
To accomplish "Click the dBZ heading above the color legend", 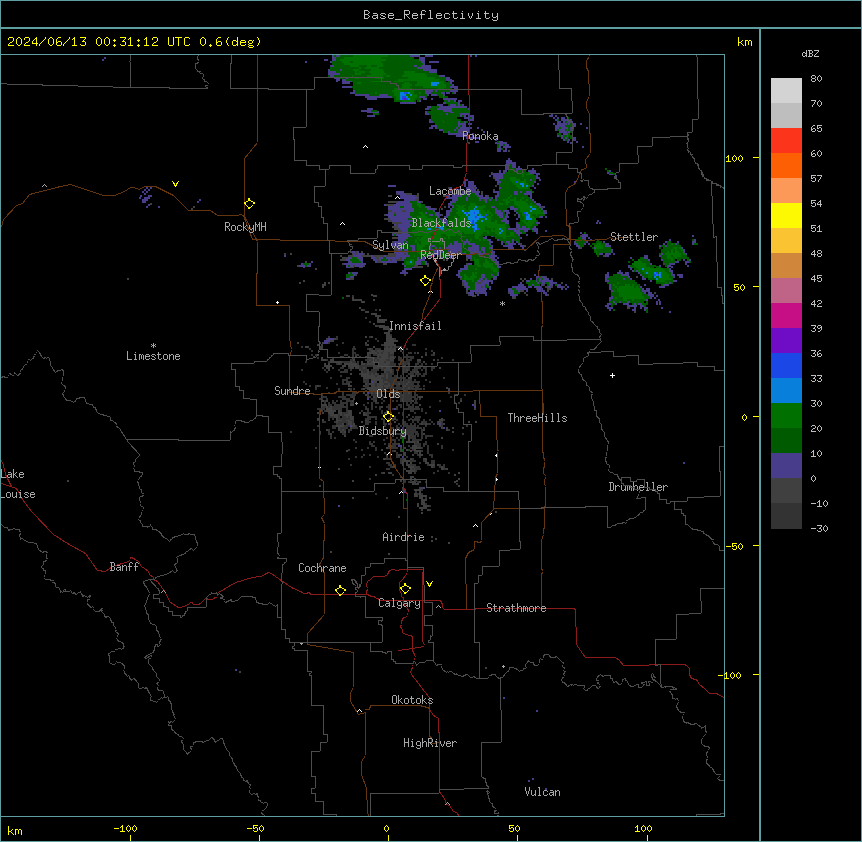I will [810, 53].
